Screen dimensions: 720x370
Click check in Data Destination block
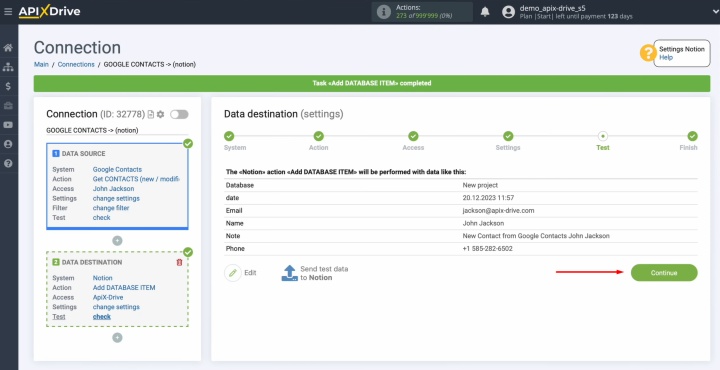tap(101, 317)
